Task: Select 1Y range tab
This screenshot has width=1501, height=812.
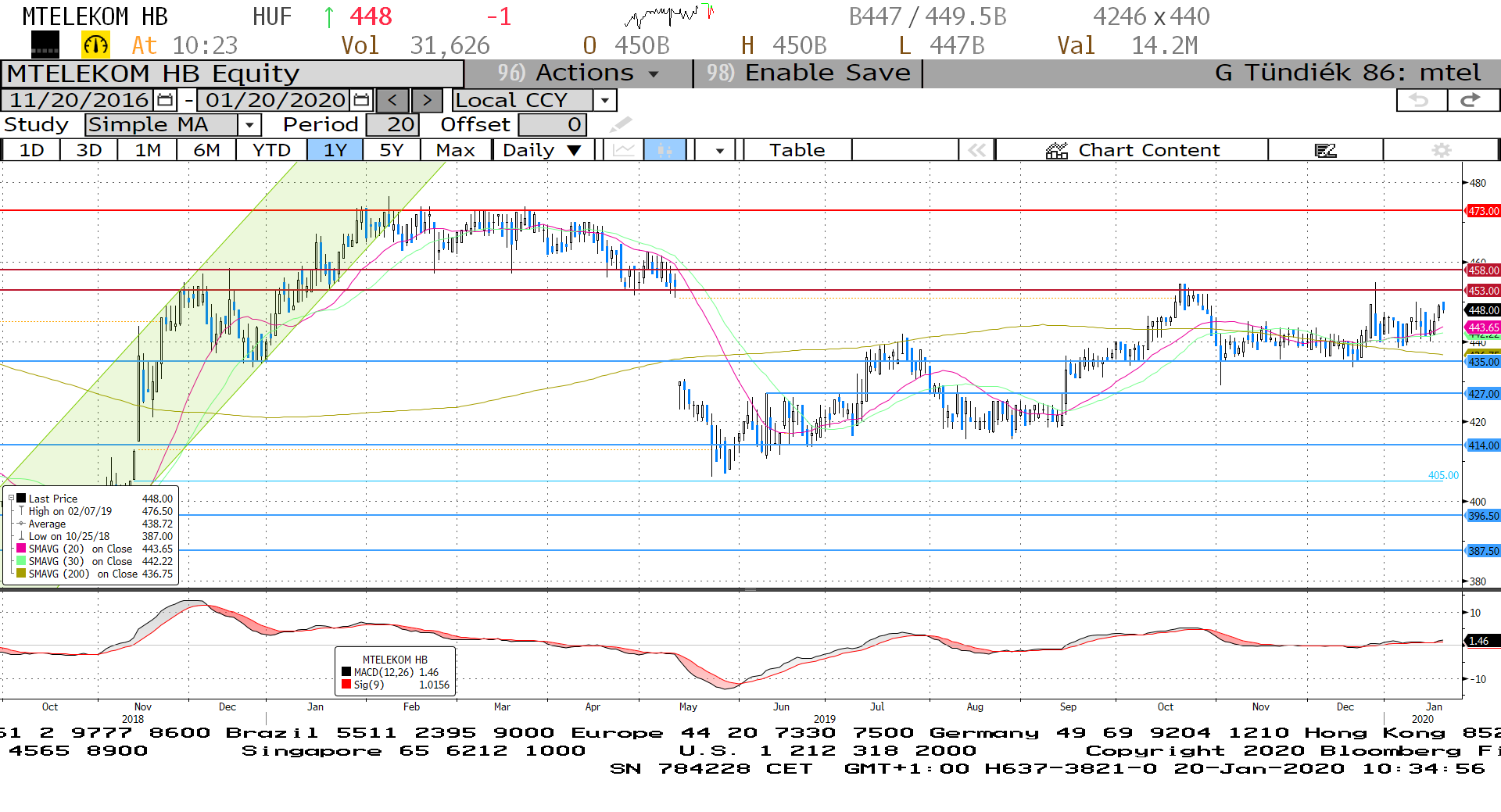Action: (x=335, y=150)
